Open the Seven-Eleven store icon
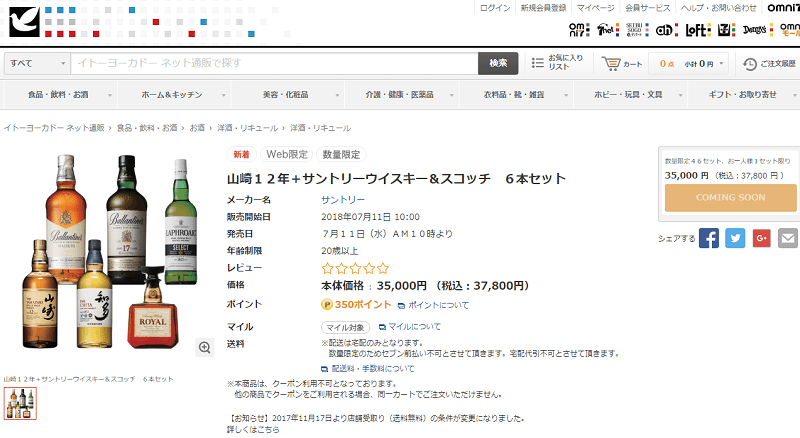The width and height of the screenshot is (800, 438). 727,30
